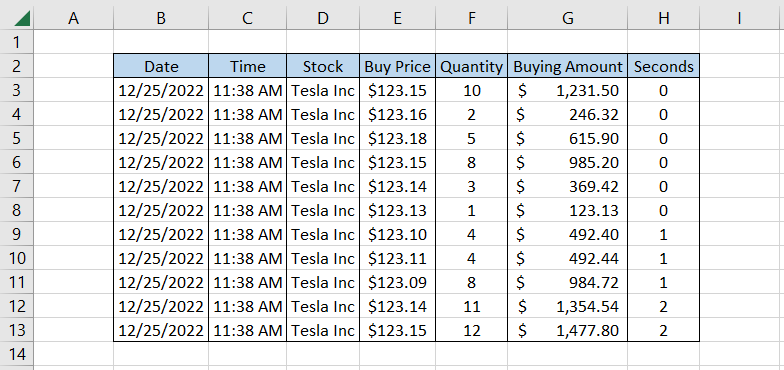
Task: Select row 13 header
Action: pyautogui.click(x=16, y=330)
